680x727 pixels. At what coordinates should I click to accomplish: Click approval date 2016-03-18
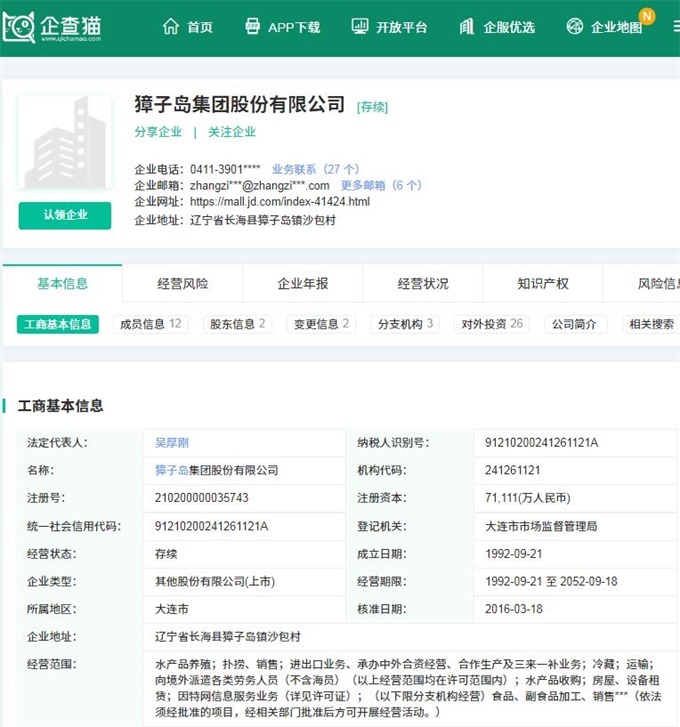[514, 609]
